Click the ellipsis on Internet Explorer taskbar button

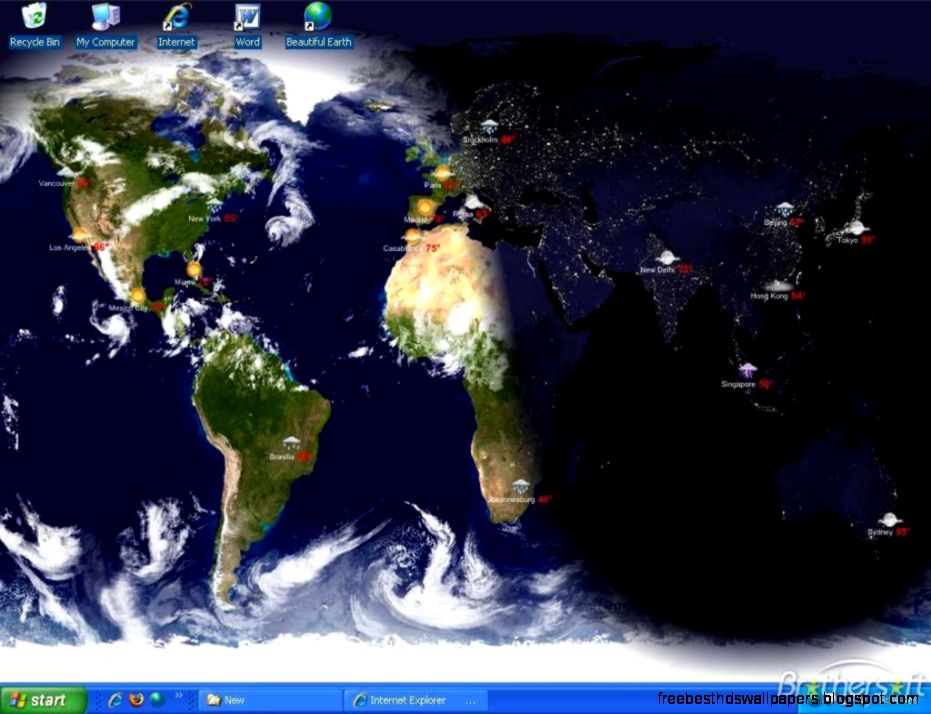click(468, 701)
